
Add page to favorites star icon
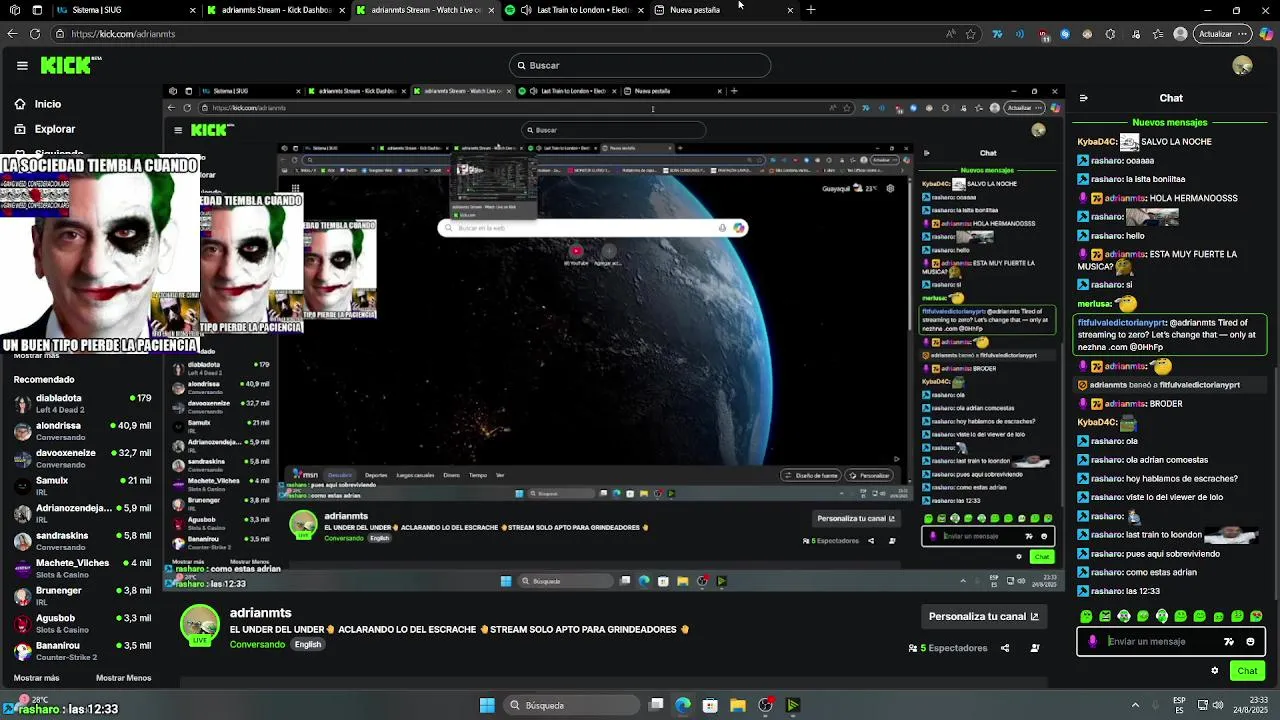click(970, 34)
